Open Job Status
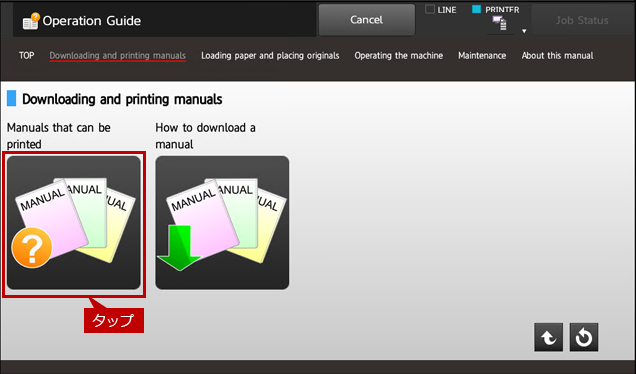This screenshot has height=374, width=636. (x=582, y=20)
